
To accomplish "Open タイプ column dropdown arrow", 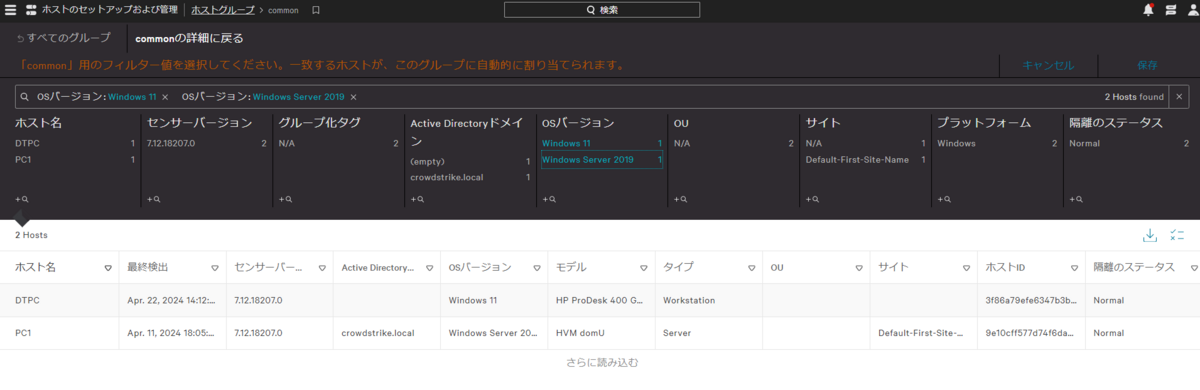I will coord(751,268).
